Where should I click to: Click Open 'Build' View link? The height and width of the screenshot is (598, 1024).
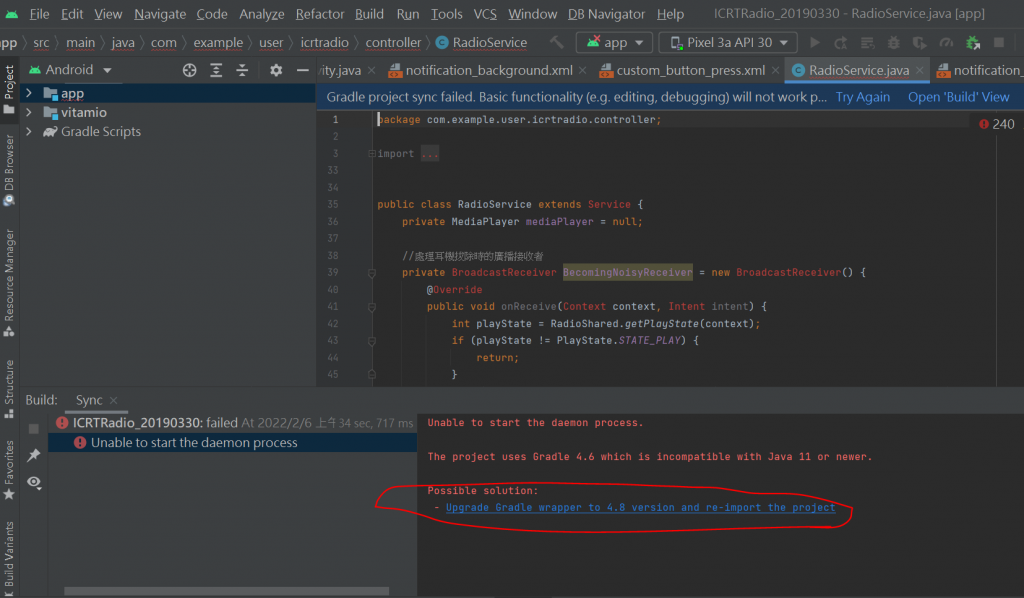pyautogui.click(x=959, y=97)
